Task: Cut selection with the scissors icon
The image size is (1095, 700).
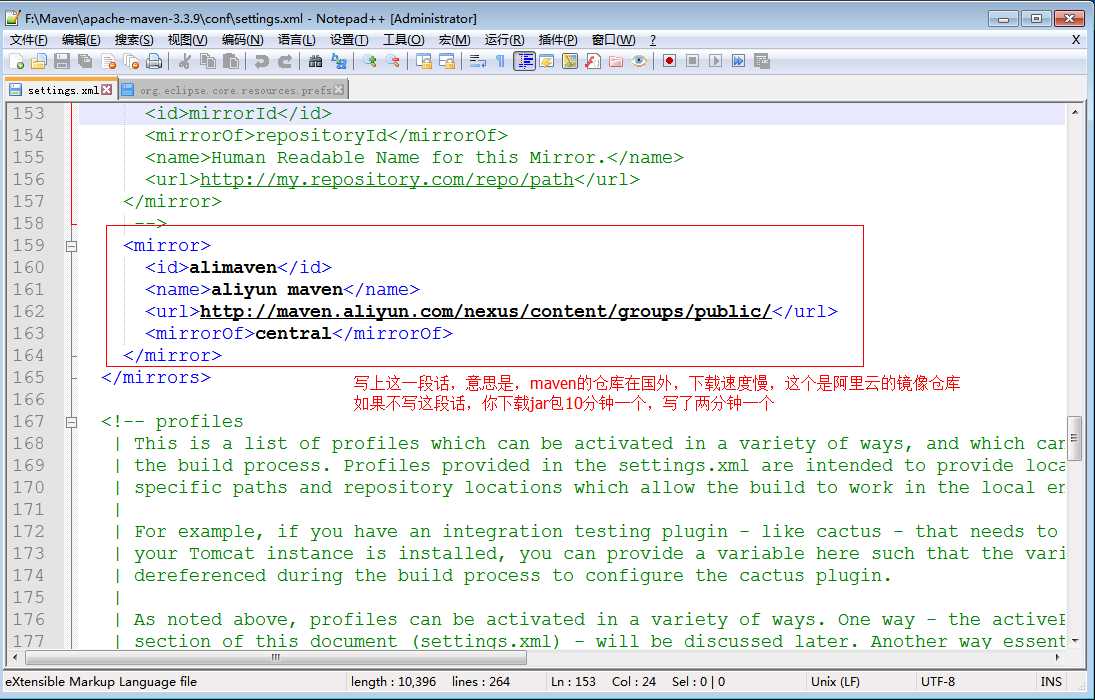Action: (184, 61)
